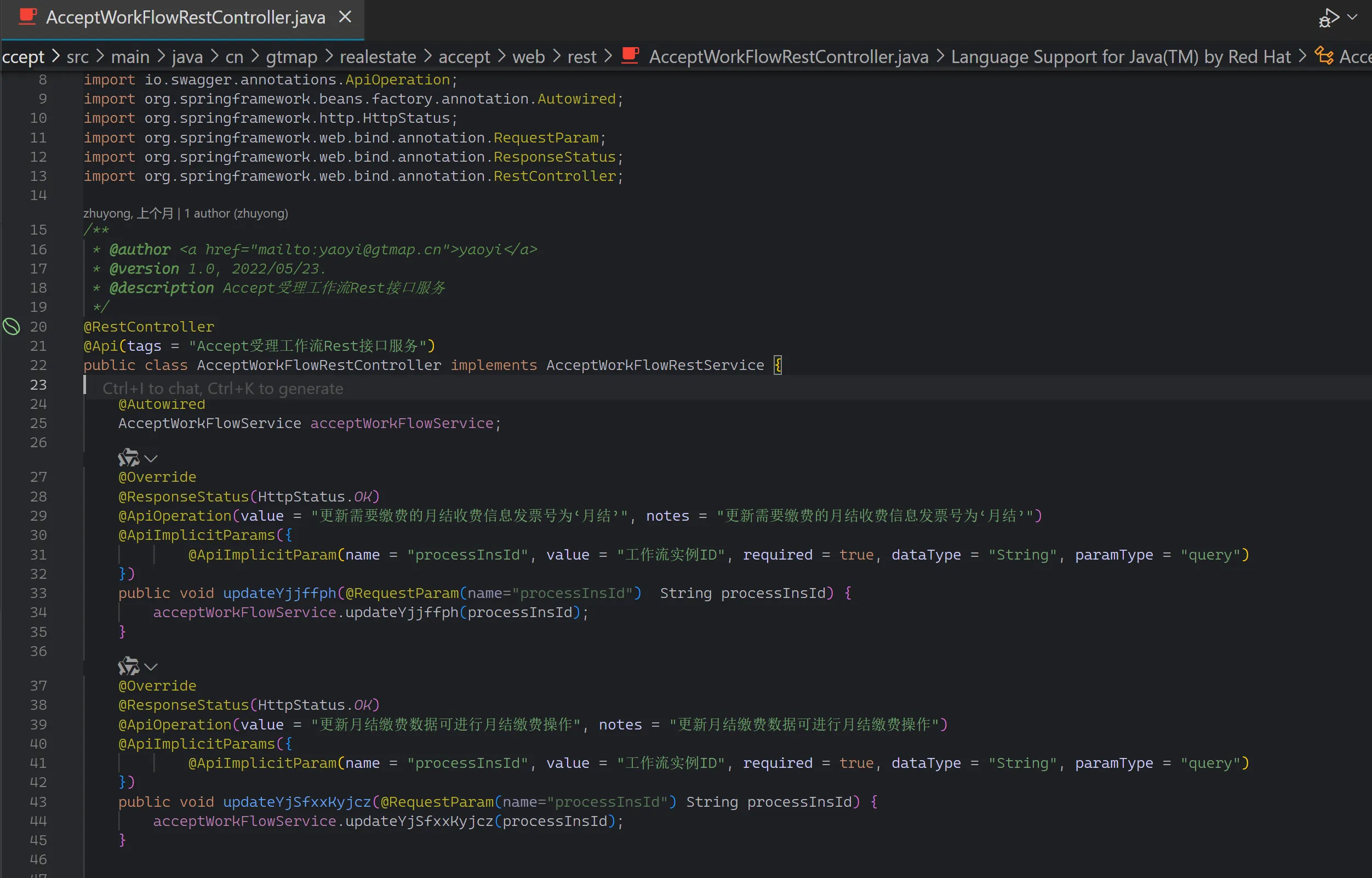Select the AcceptWorkFlowRestController.java editor tab

tap(185, 18)
